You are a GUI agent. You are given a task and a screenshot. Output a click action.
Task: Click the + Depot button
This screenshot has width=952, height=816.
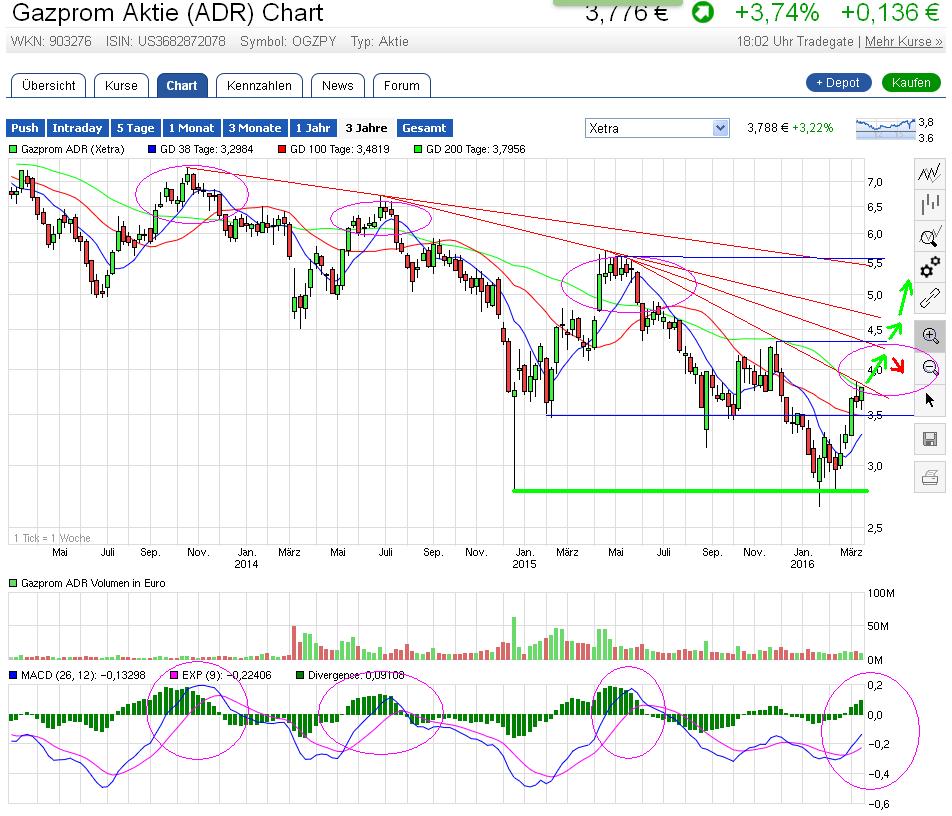click(838, 83)
